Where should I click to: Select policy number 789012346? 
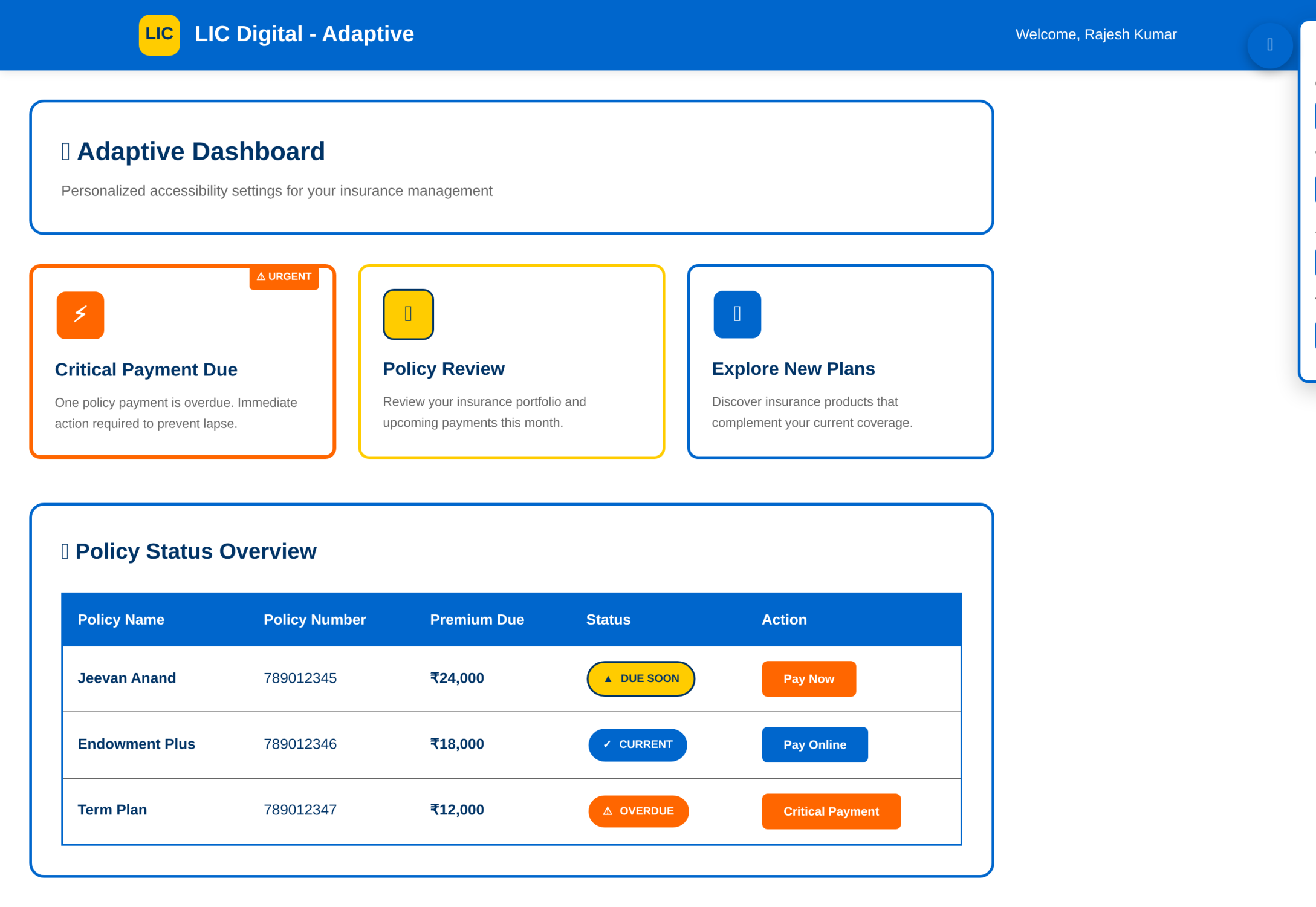(x=300, y=744)
